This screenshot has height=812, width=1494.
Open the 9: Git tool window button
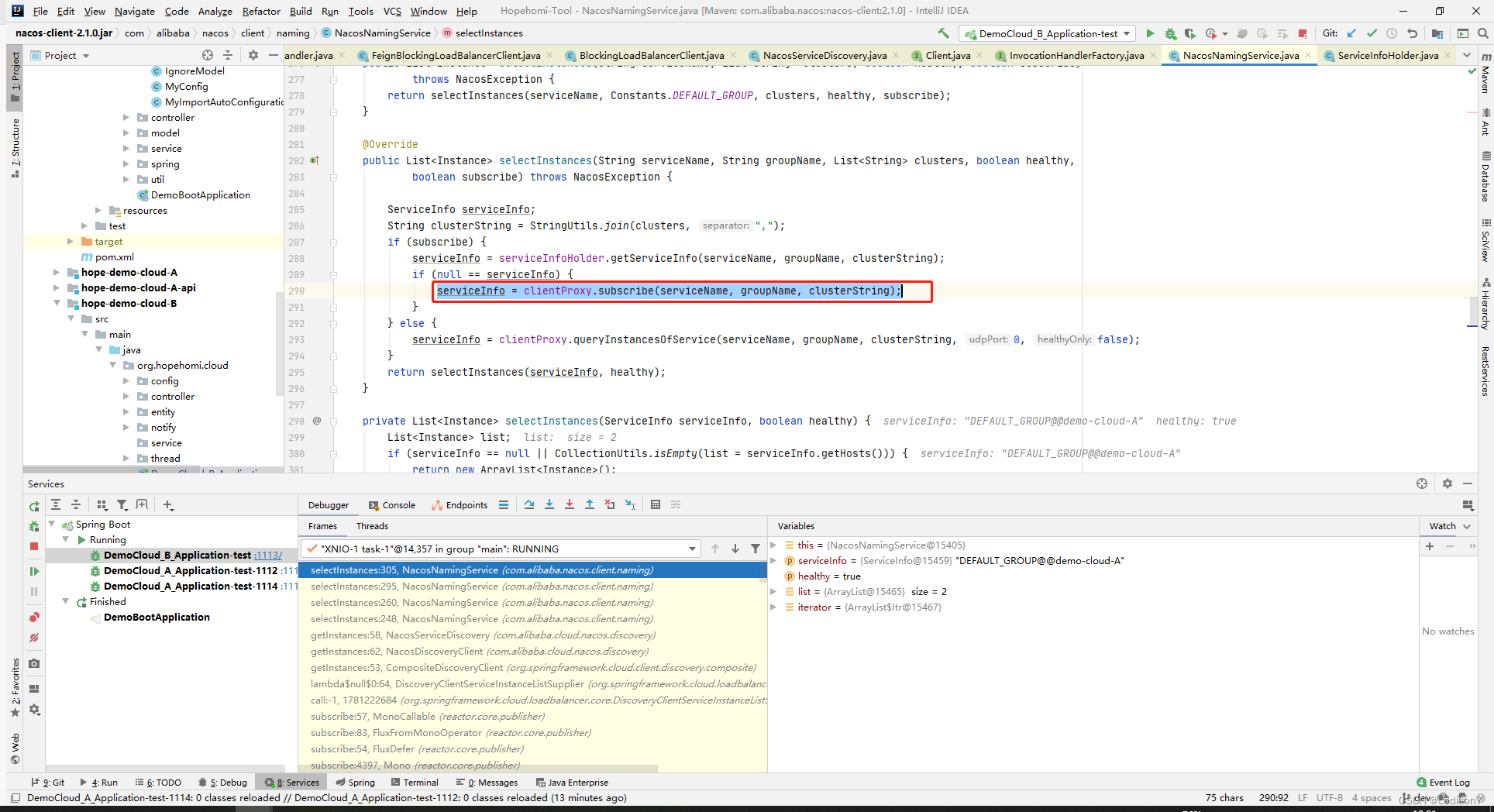[x=48, y=783]
